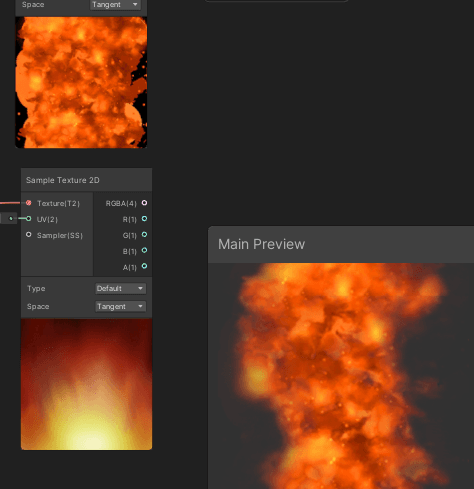Viewport: 474px width, 489px height.
Task: Click the R(1) output port
Action: pyautogui.click(x=144, y=219)
